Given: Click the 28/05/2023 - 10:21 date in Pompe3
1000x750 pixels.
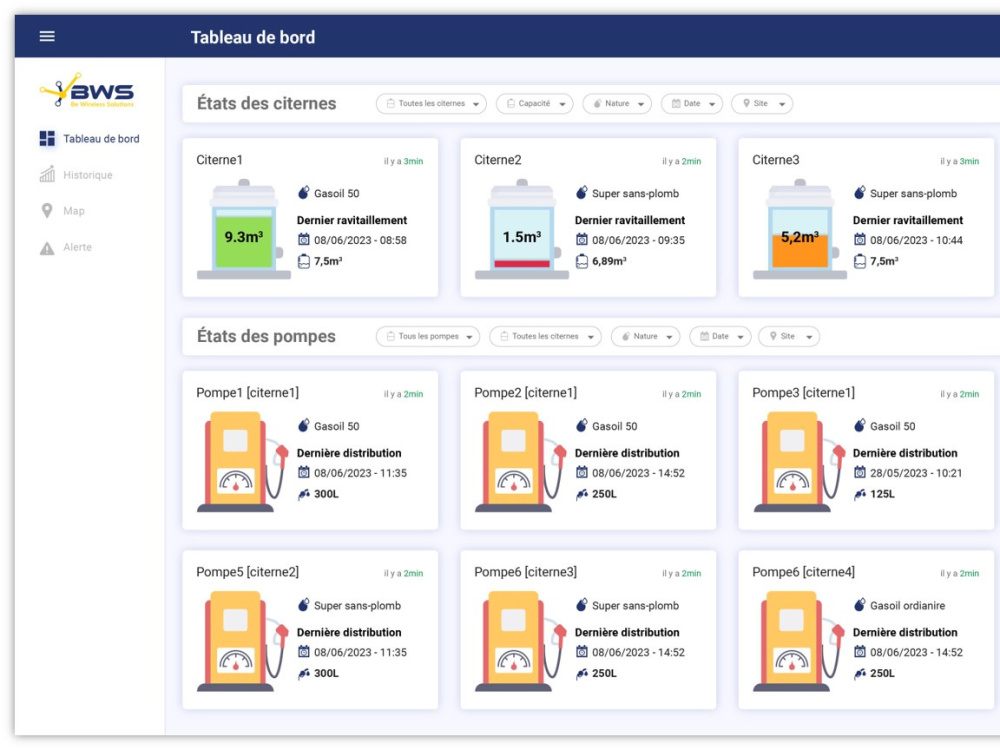Looking at the screenshot, I should pyautogui.click(x=916, y=473).
